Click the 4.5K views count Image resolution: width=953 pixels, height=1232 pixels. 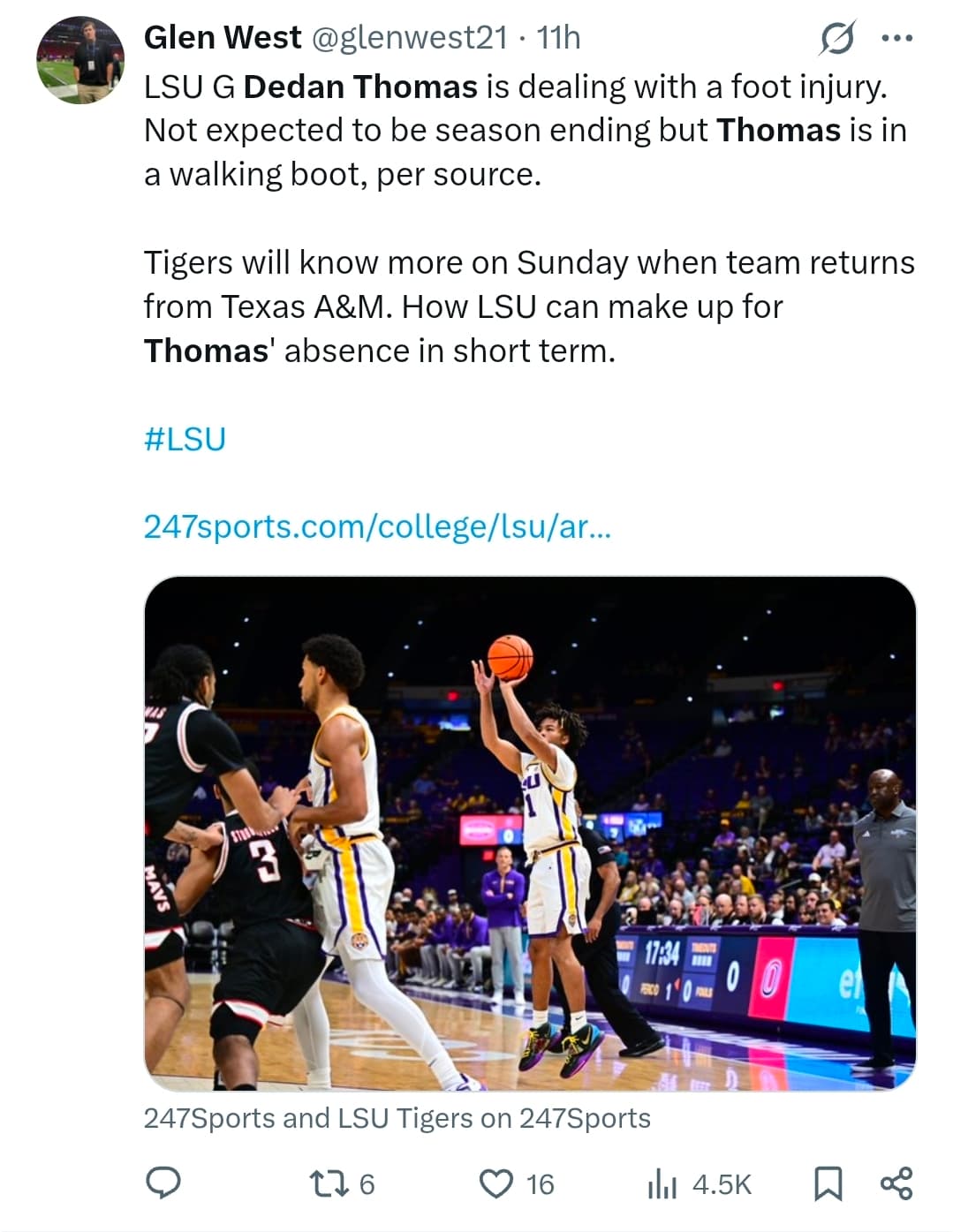point(722,1184)
